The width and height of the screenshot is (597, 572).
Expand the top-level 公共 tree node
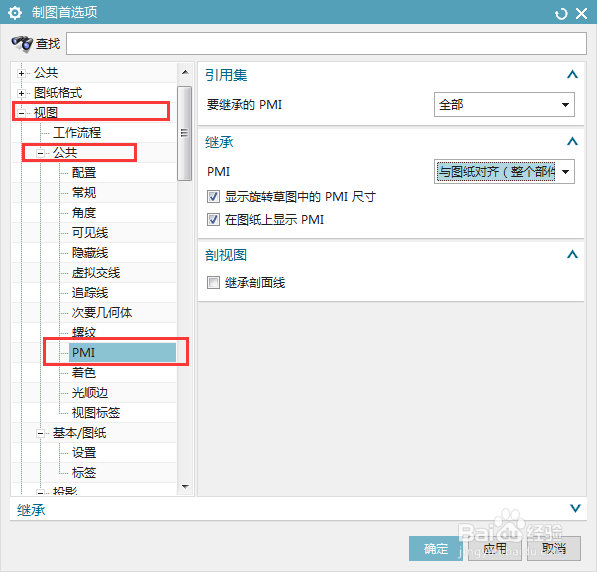pyautogui.click(x=21, y=73)
